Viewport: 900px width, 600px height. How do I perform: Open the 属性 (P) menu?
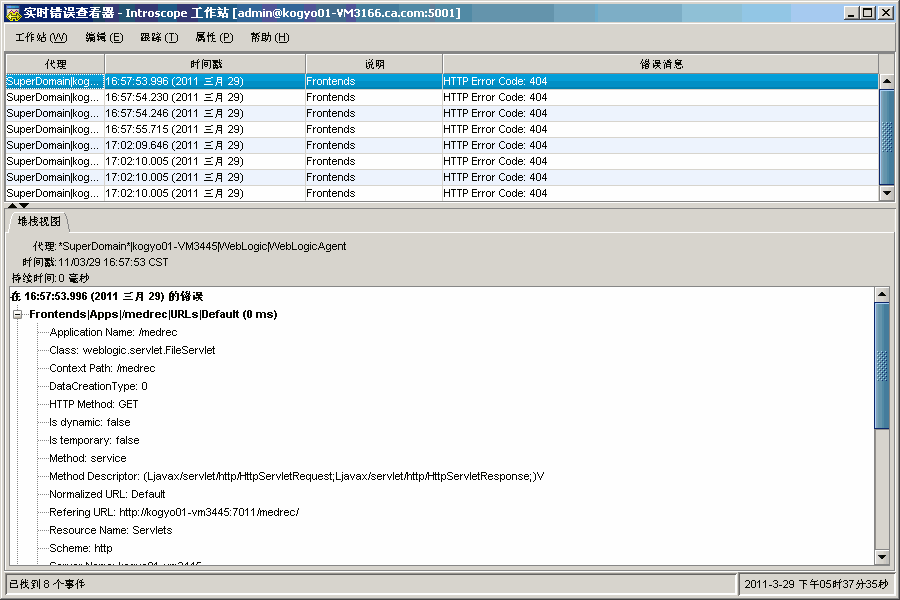(x=214, y=37)
